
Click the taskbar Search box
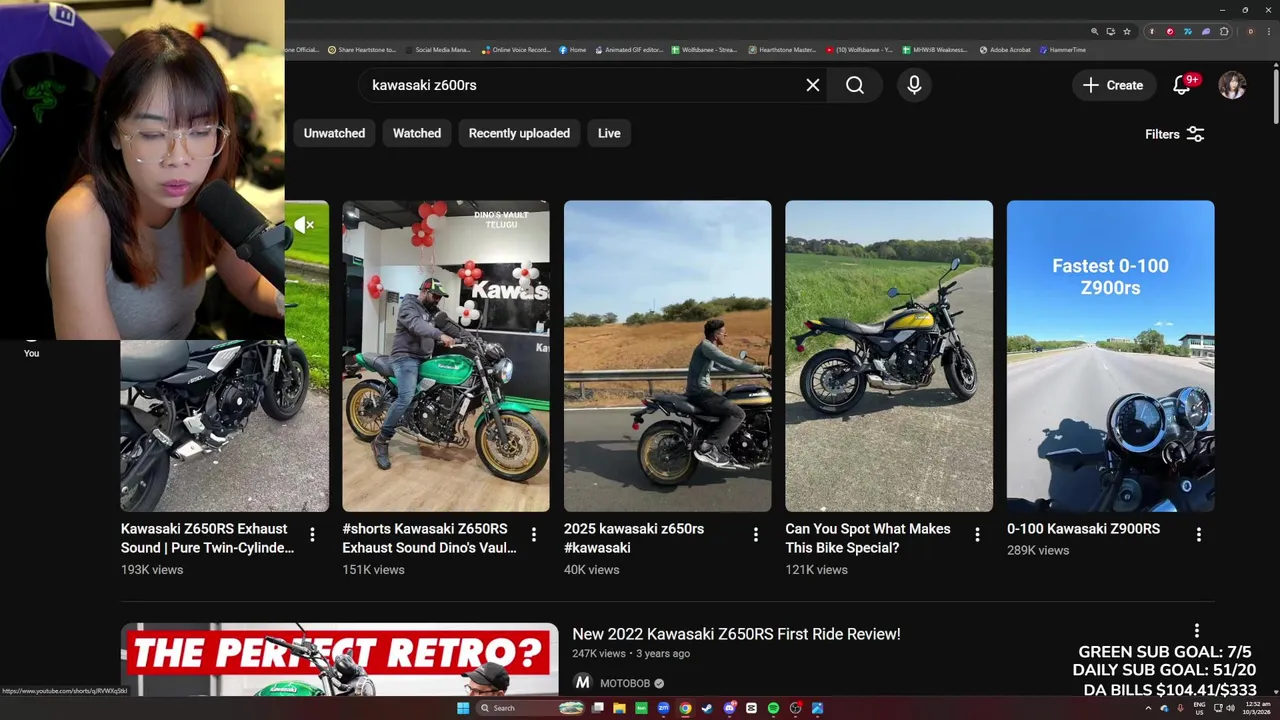point(530,708)
